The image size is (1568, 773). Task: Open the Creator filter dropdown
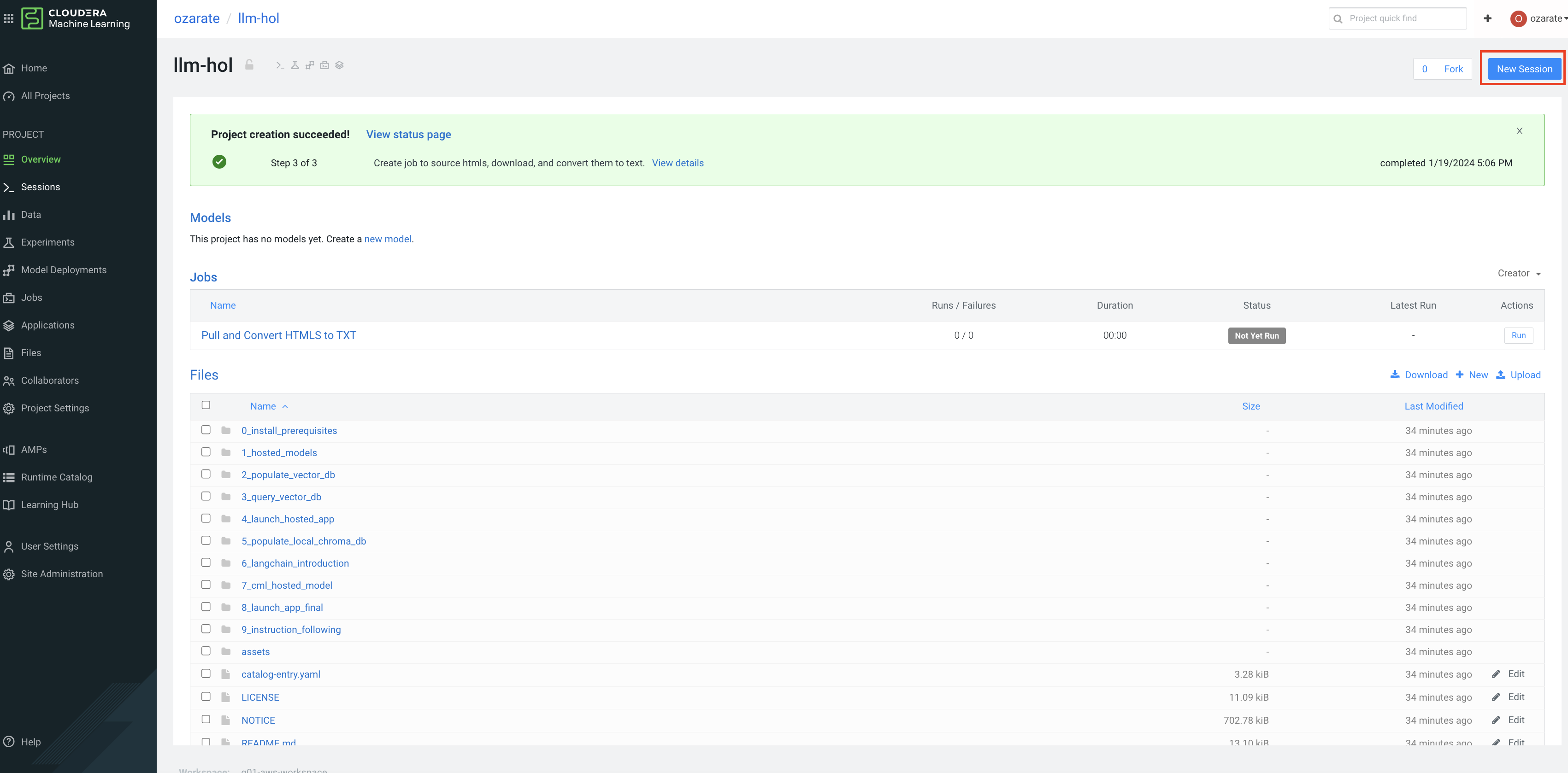(x=1519, y=273)
